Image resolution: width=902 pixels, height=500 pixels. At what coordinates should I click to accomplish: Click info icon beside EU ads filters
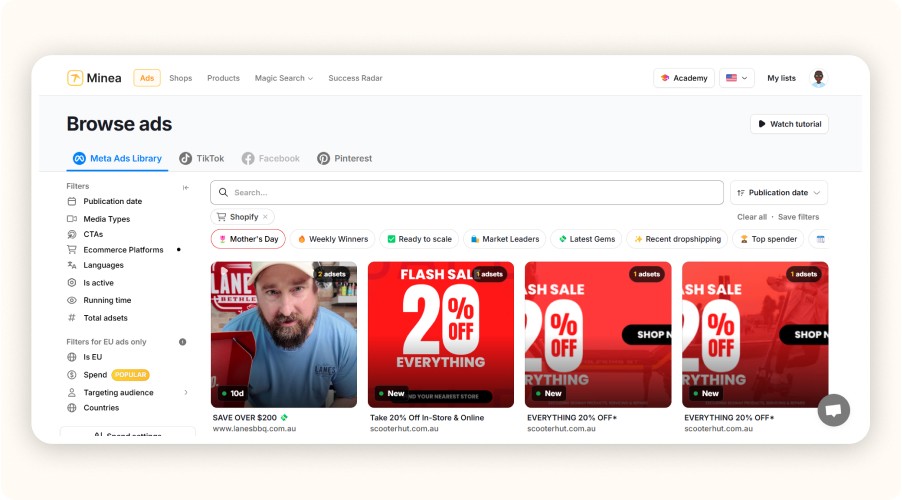(182, 342)
